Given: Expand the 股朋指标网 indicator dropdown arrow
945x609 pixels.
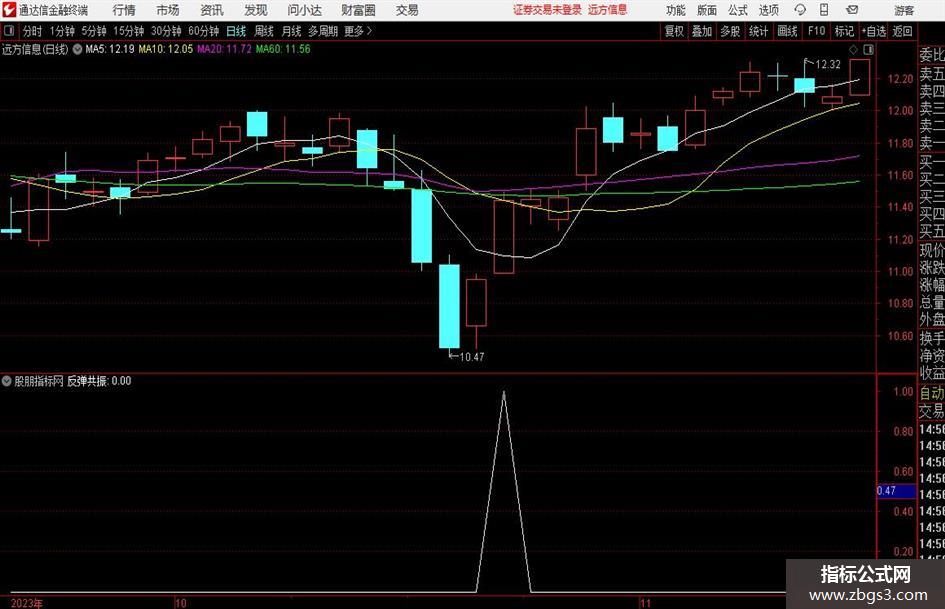Looking at the screenshot, I should point(7,381).
